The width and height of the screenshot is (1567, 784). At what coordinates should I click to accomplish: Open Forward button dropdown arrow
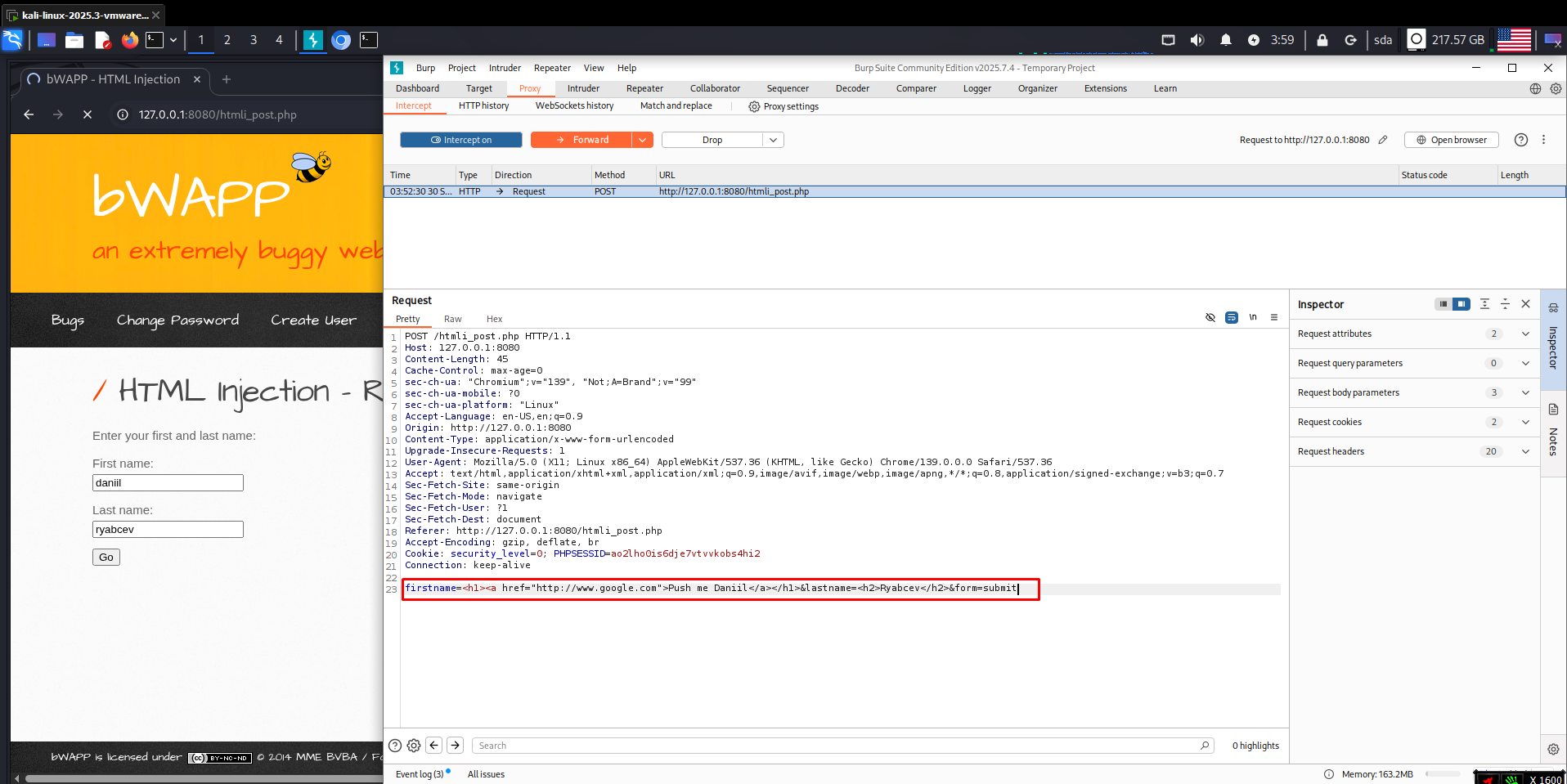(x=643, y=140)
